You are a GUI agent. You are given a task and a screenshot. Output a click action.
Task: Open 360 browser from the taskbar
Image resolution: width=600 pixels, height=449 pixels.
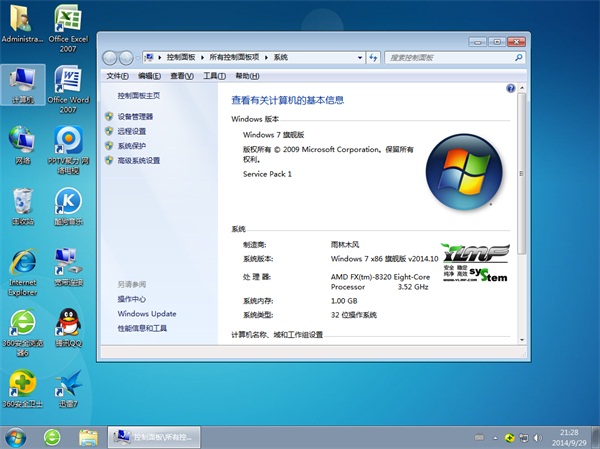click(52, 437)
